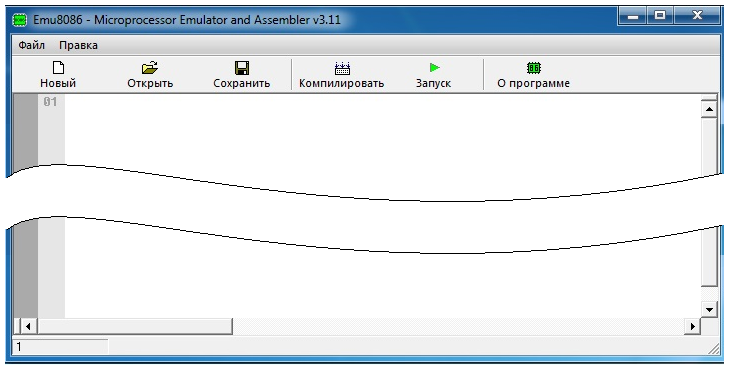This screenshot has height=369, width=731.
Task: Click the vertical scrollbar down arrow
Action: [709, 309]
